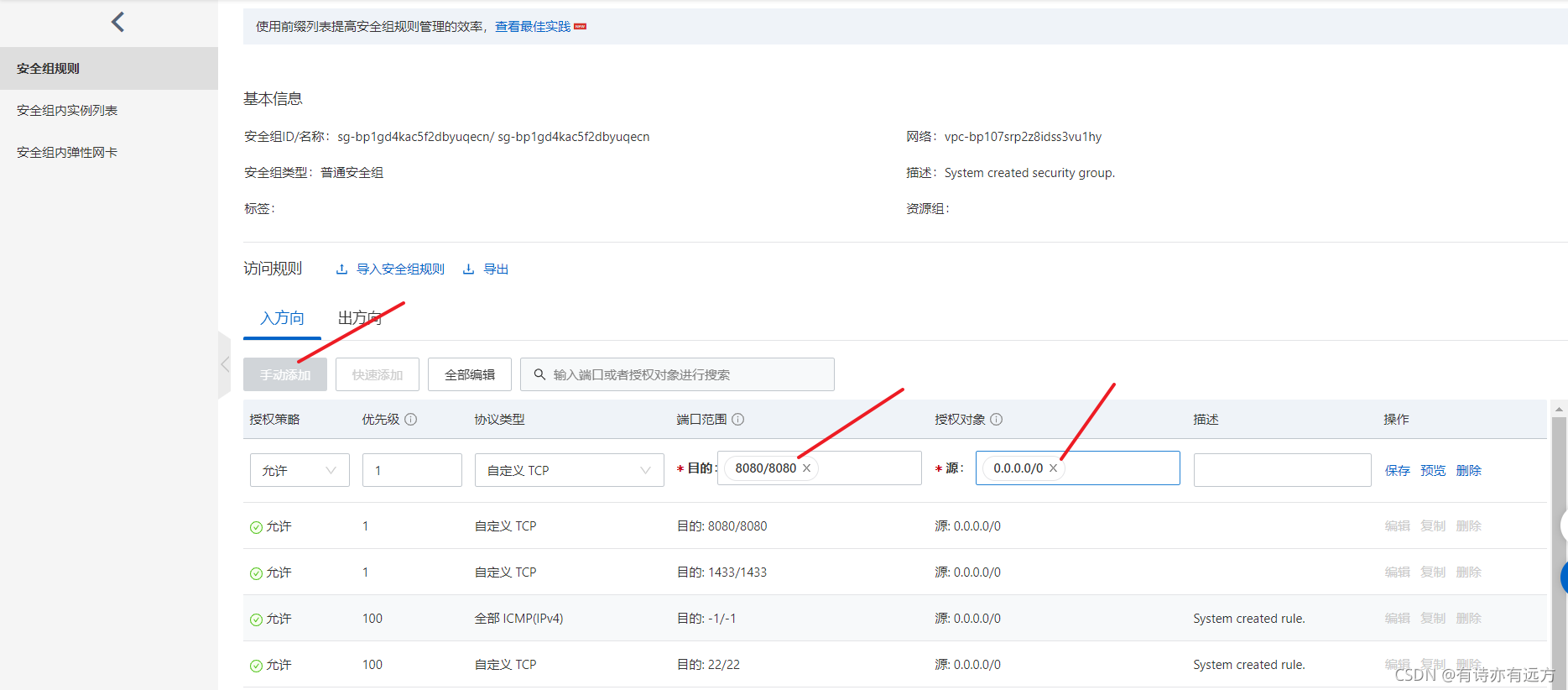
Task: Click the text 全部 ICMP(IPv4)
Action: click(518, 619)
